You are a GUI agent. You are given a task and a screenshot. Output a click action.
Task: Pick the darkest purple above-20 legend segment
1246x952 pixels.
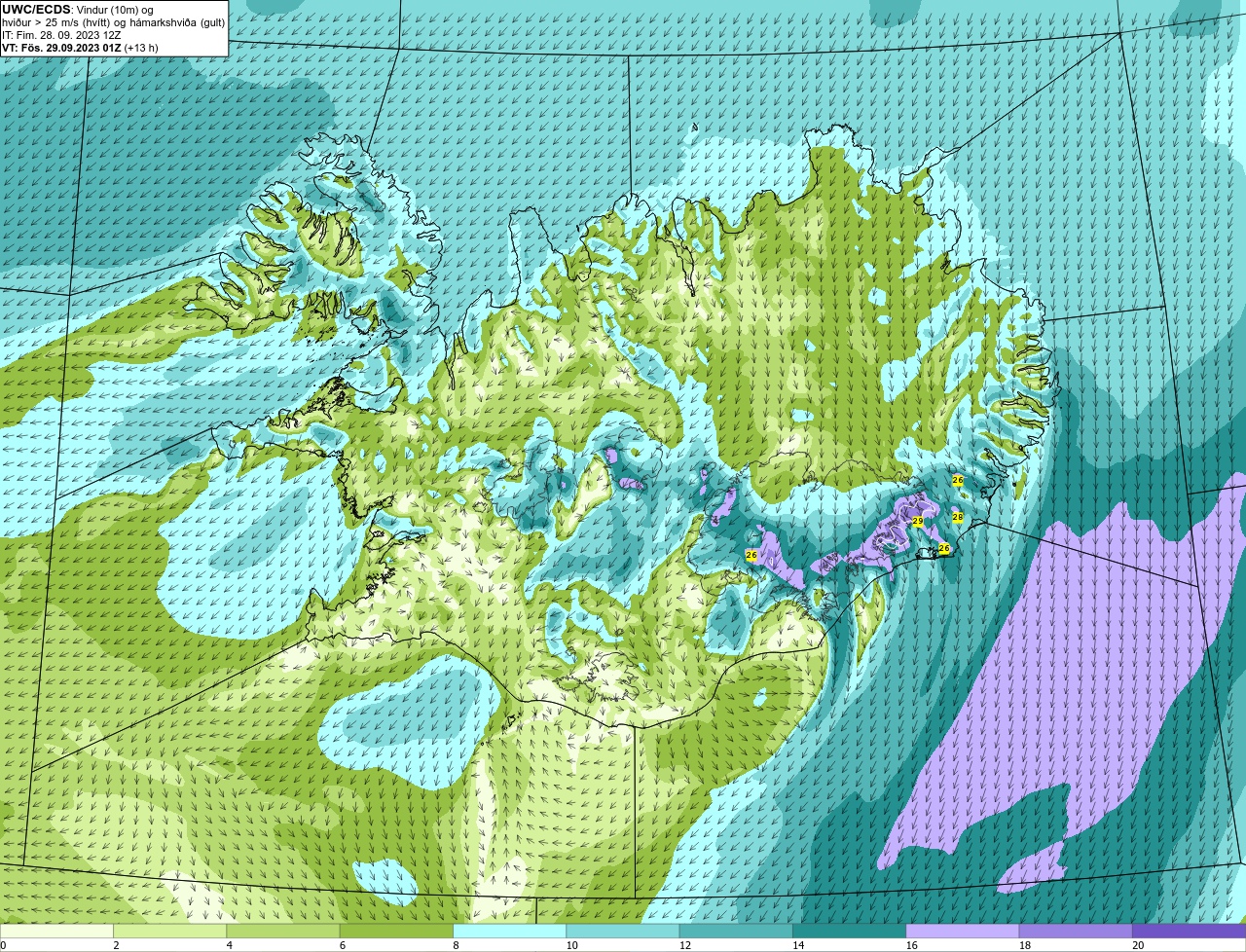click(x=1189, y=931)
